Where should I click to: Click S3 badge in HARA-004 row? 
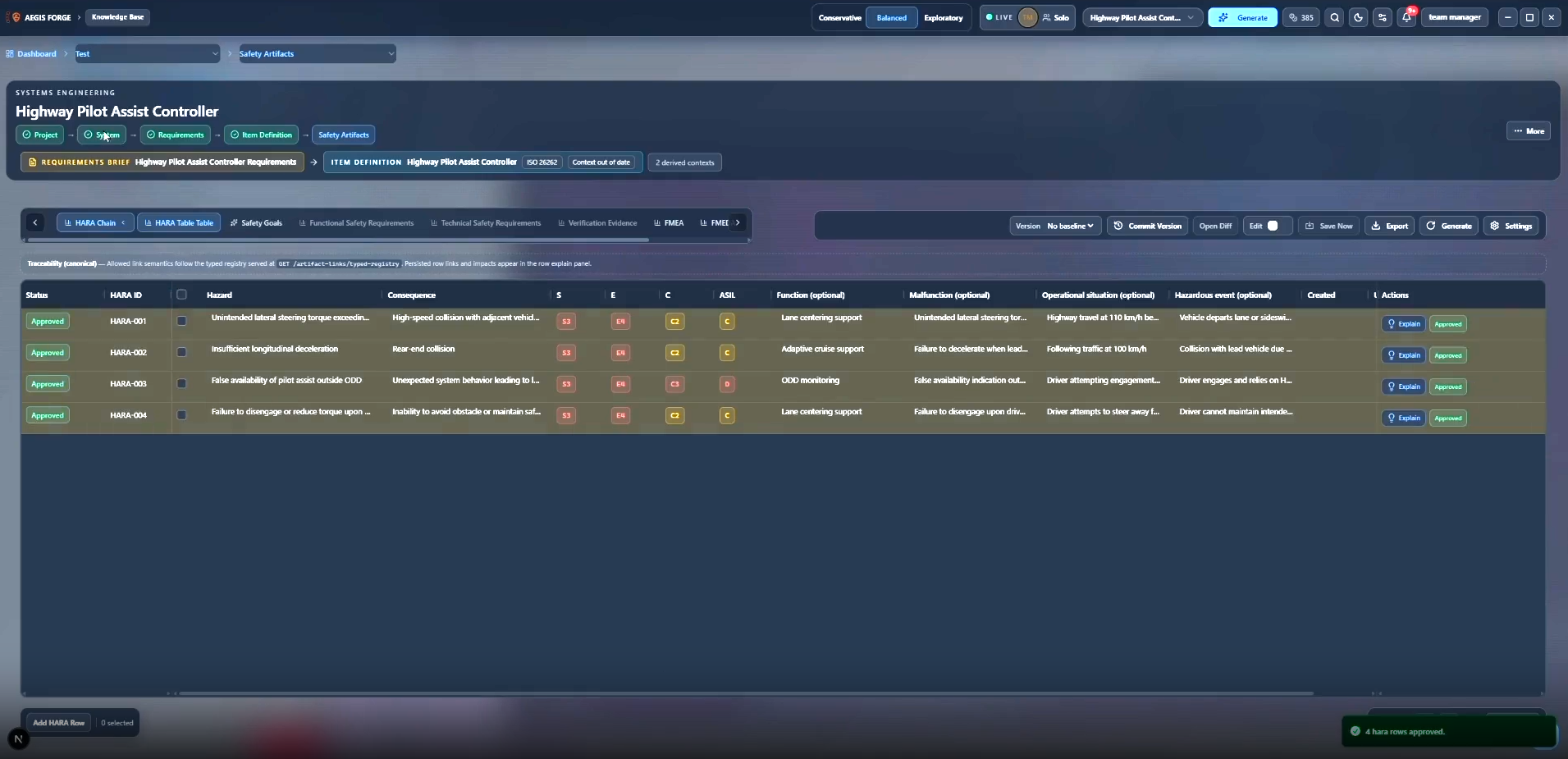point(566,415)
